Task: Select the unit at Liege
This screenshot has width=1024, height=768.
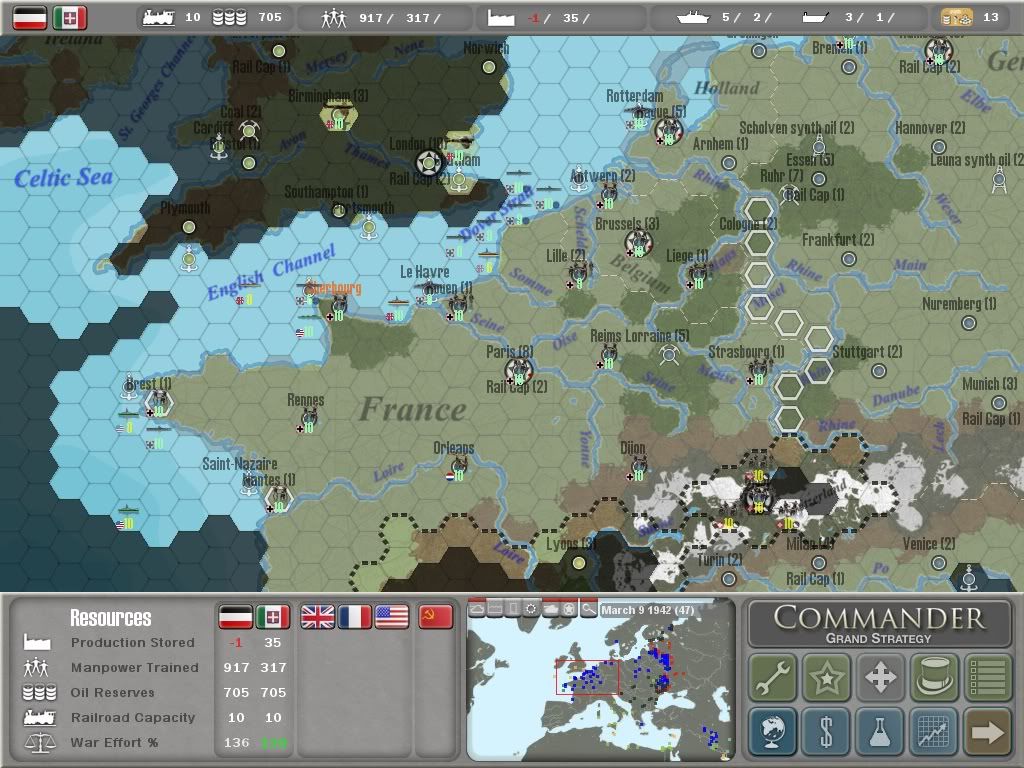Action: point(697,276)
